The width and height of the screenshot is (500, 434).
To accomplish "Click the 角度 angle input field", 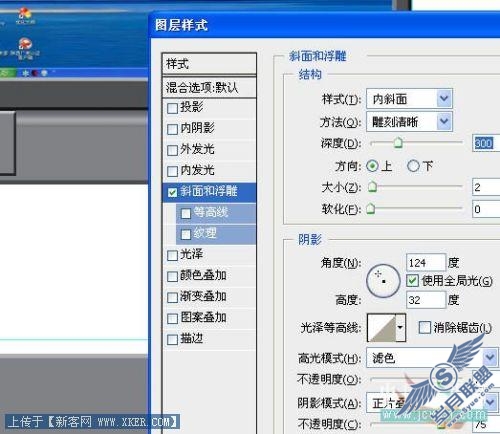I will point(426,263).
